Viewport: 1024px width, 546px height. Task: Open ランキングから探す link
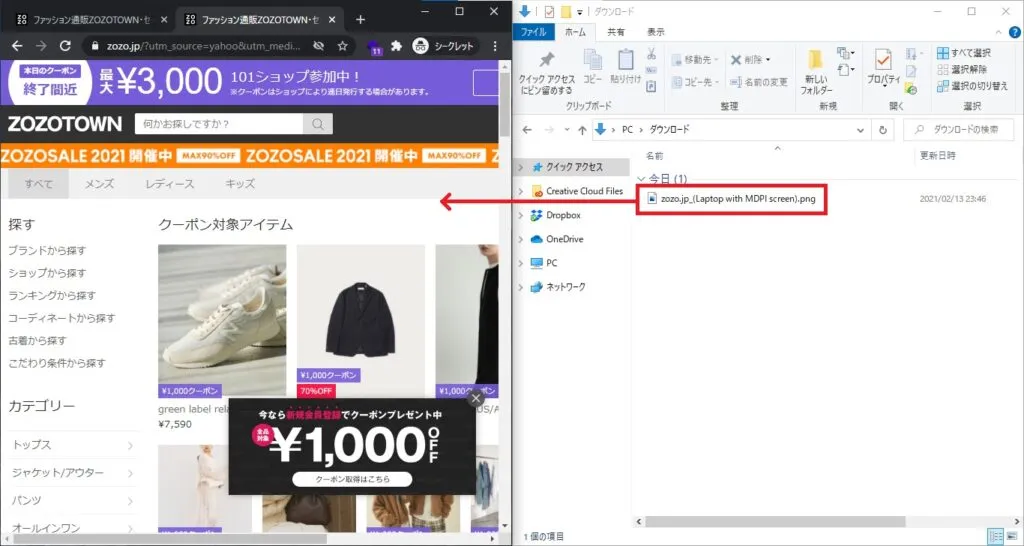click(52, 296)
